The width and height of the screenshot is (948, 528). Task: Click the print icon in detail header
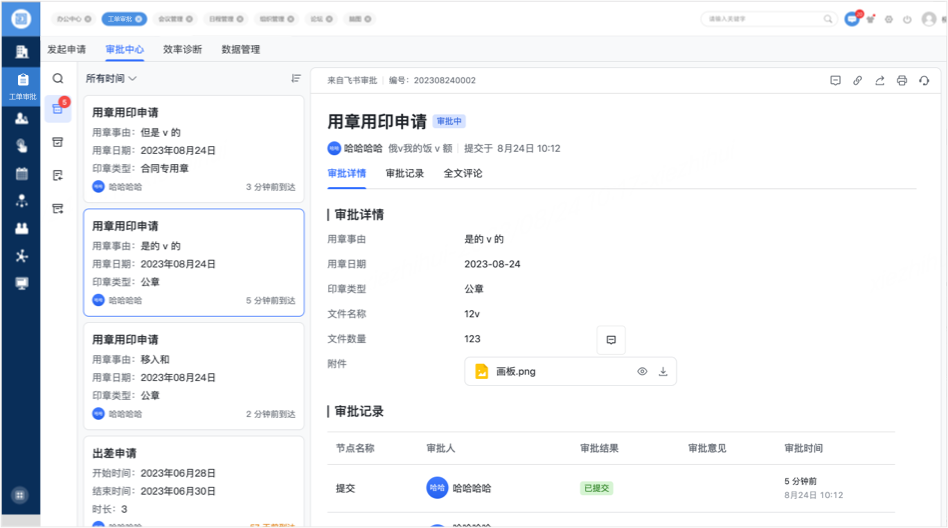click(902, 81)
